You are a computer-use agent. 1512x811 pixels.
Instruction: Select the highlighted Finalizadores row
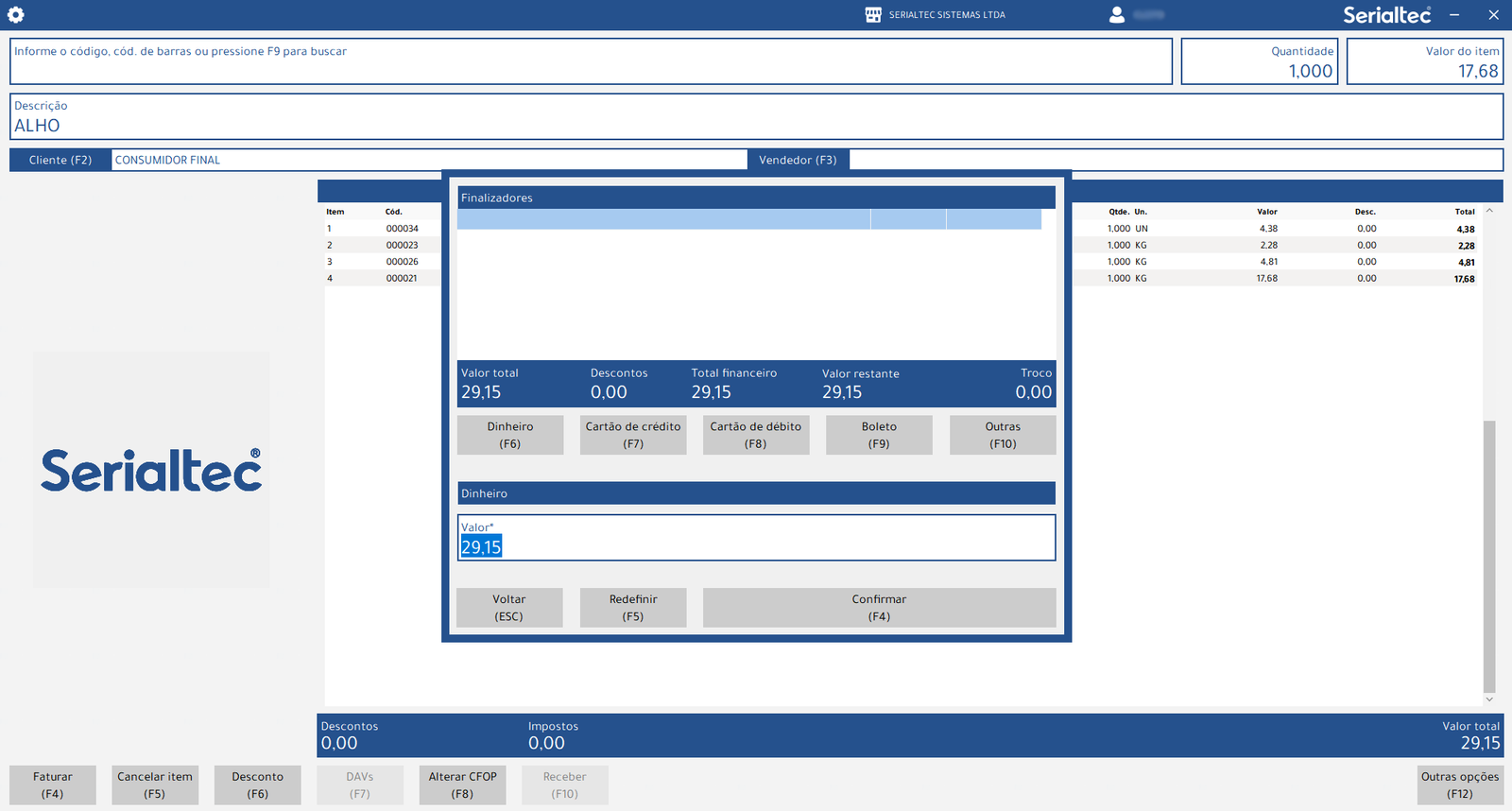661,219
